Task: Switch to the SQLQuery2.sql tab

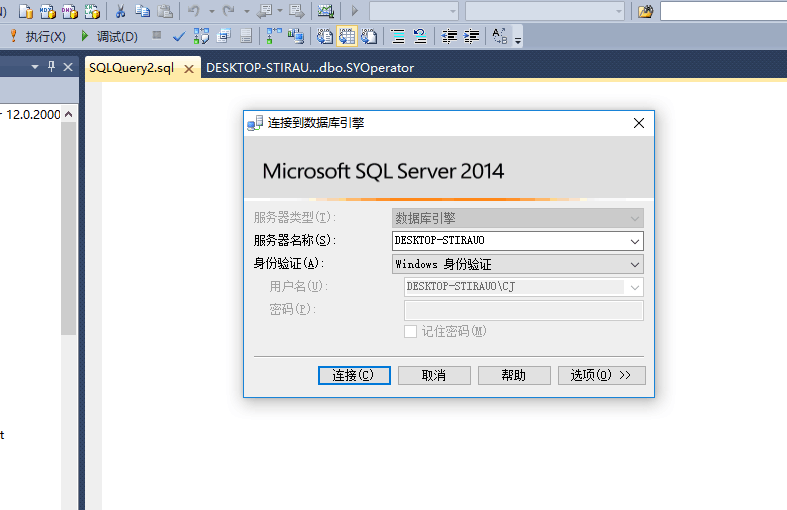Action: 132,68
